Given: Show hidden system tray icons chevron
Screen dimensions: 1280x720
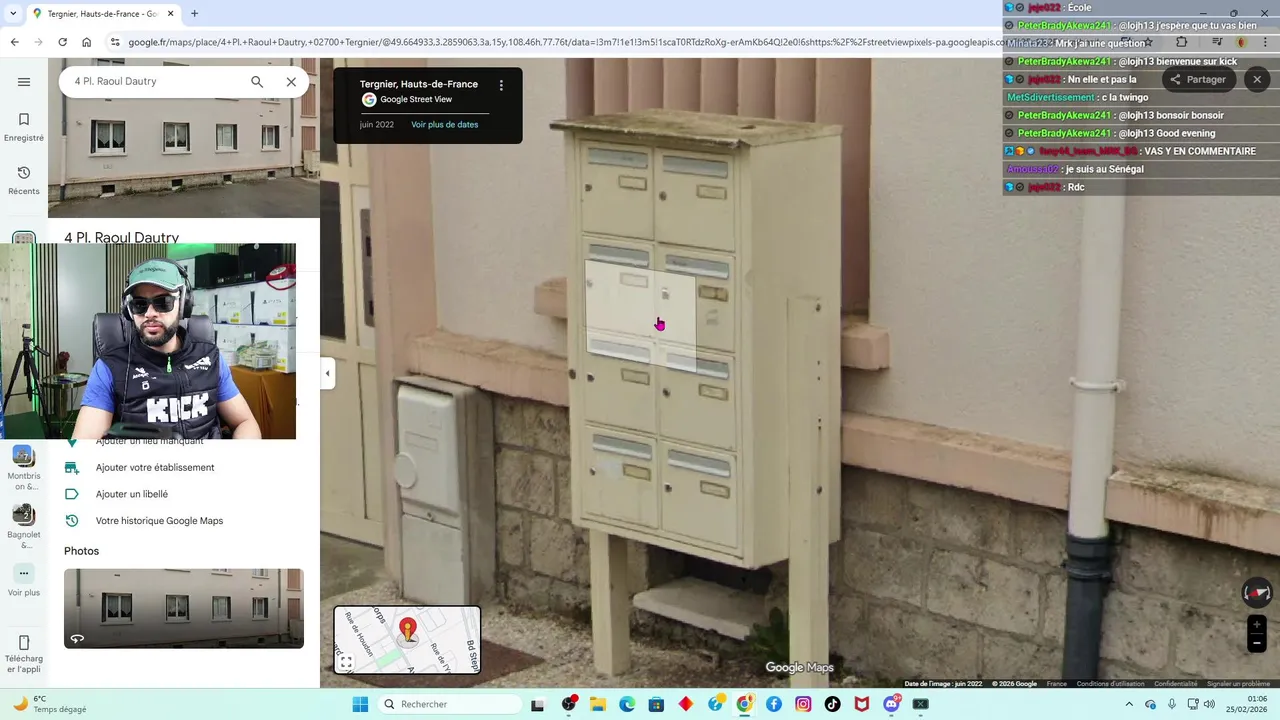Looking at the screenshot, I should pyautogui.click(x=1129, y=704).
